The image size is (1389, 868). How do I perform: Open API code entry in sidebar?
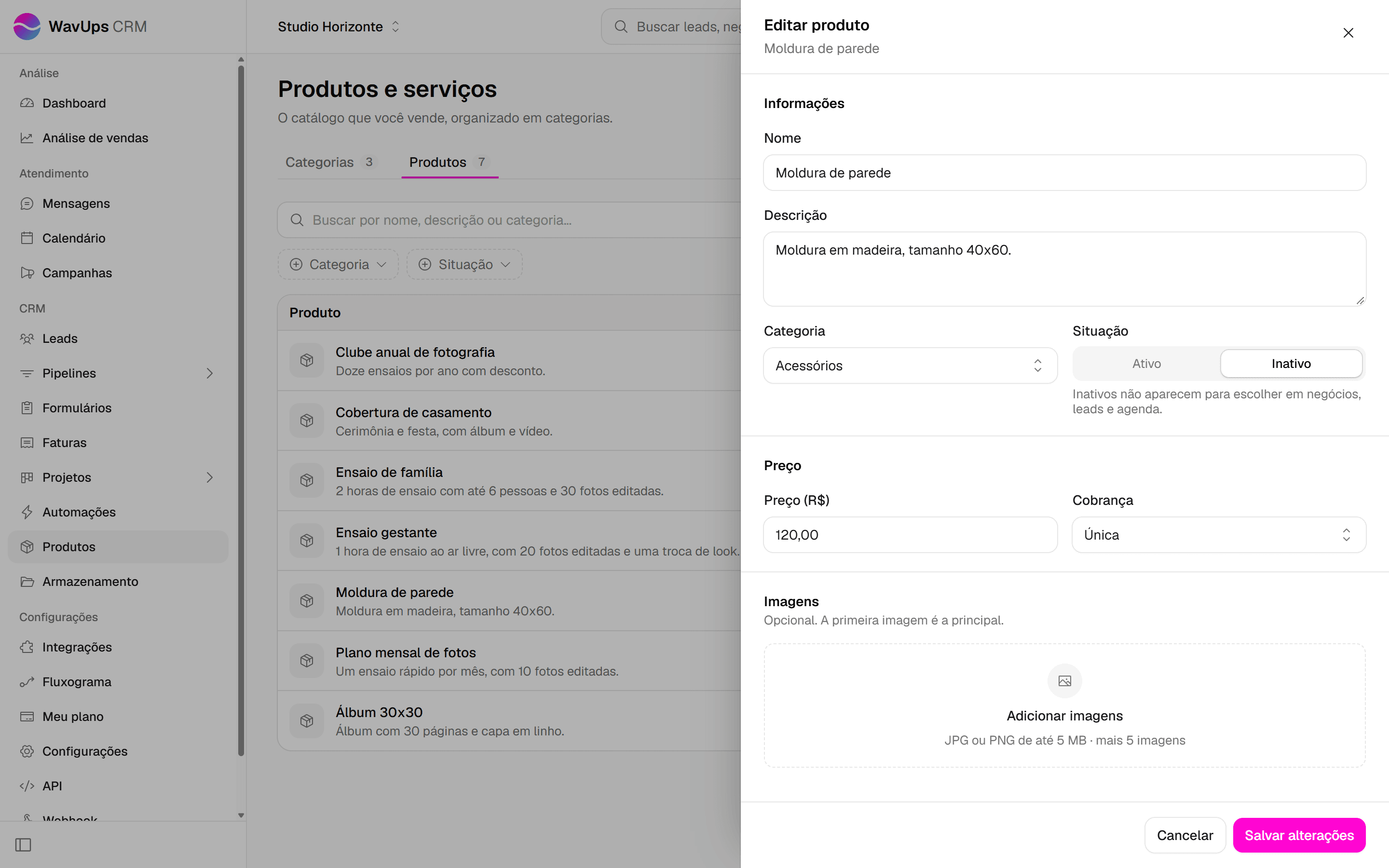[118, 786]
